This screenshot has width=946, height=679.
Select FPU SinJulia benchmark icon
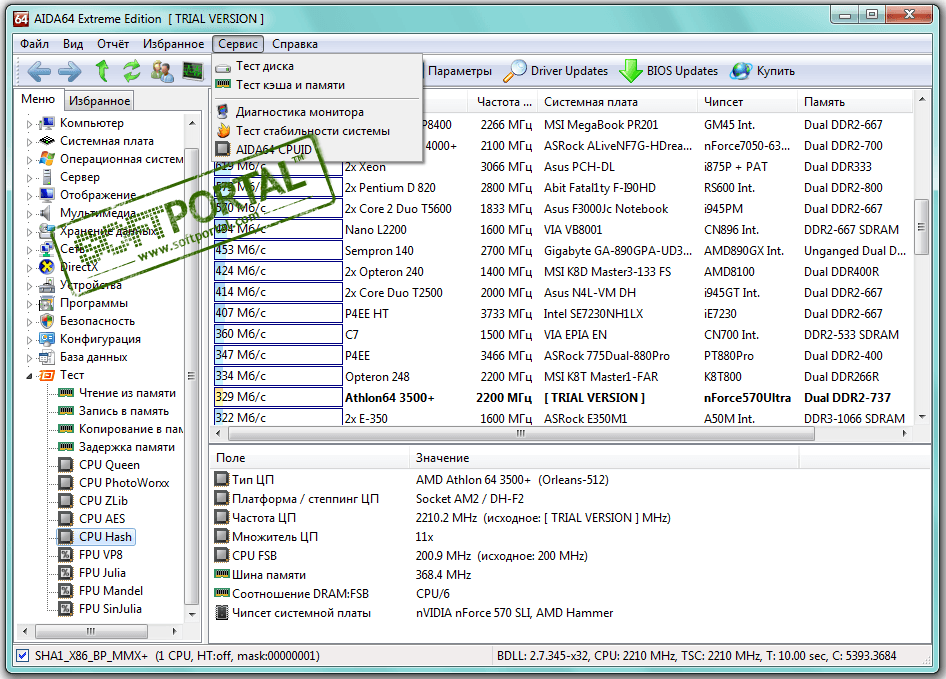[x=66, y=608]
